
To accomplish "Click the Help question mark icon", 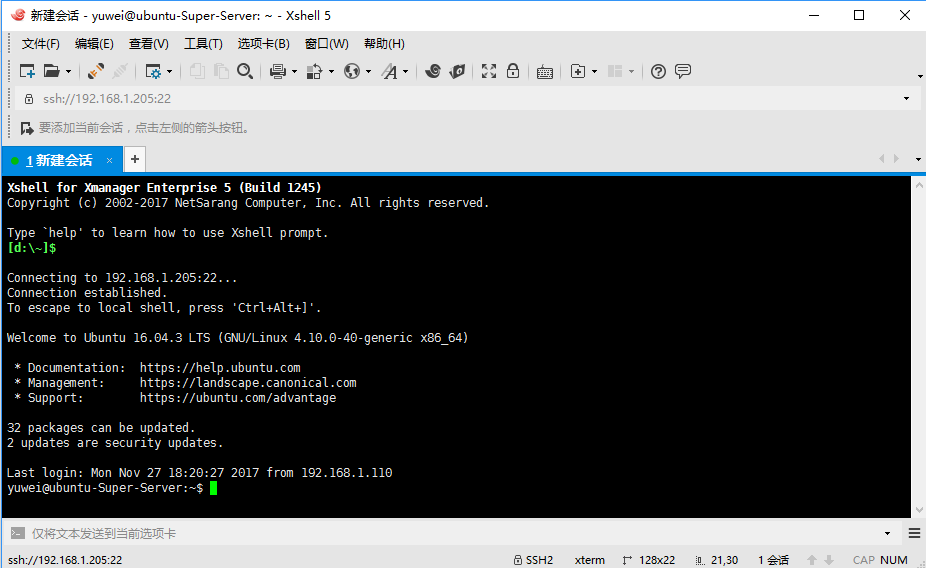I will [658, 71].
